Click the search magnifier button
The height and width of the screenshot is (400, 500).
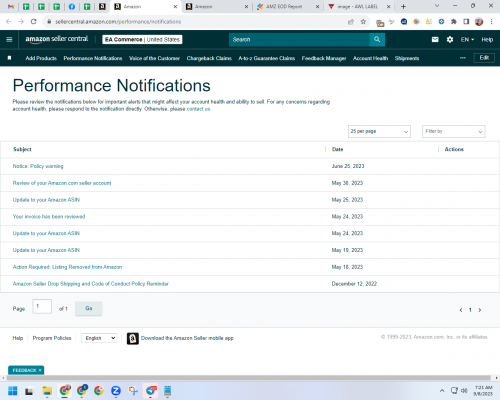click(377, 39)
